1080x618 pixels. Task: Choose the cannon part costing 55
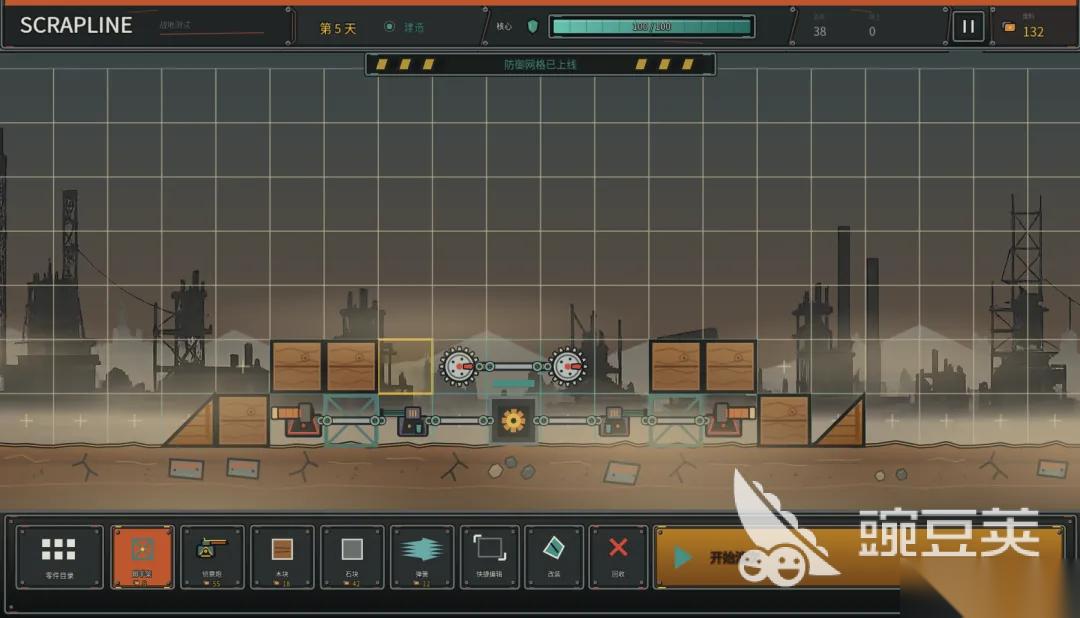212,557
